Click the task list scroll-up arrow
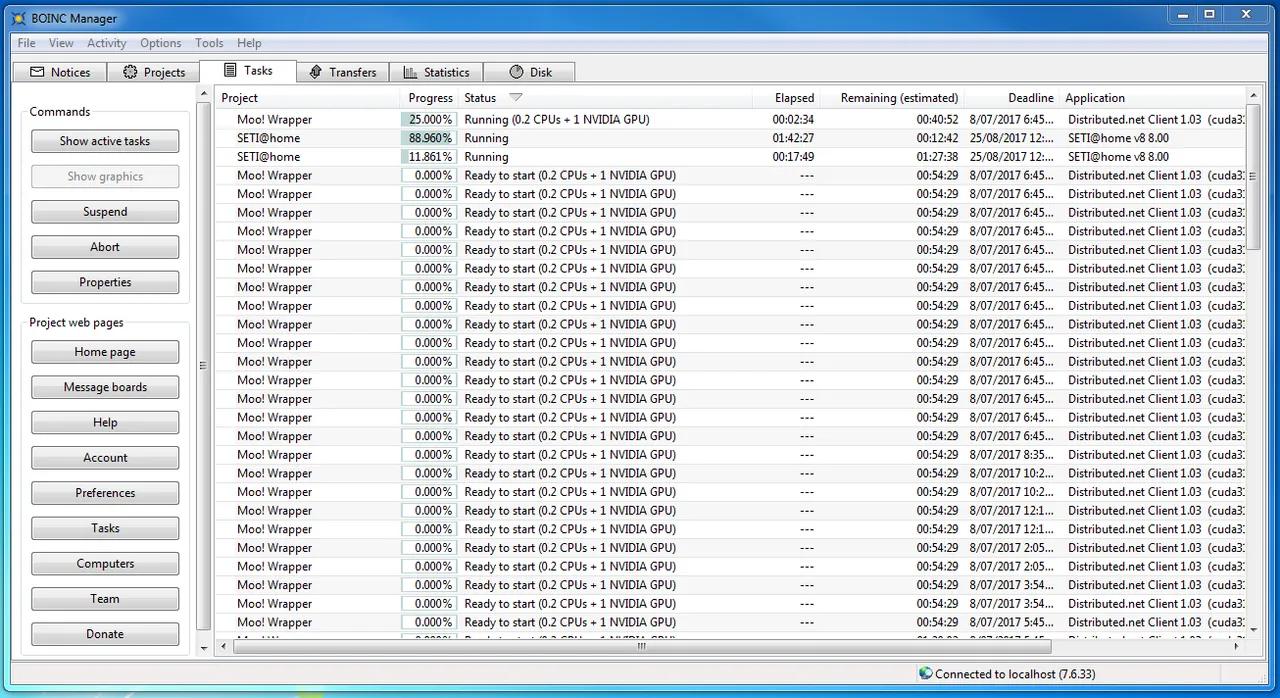This screenshot has width=1280, height=698. pyautogui.click(x=1254, y=95)
